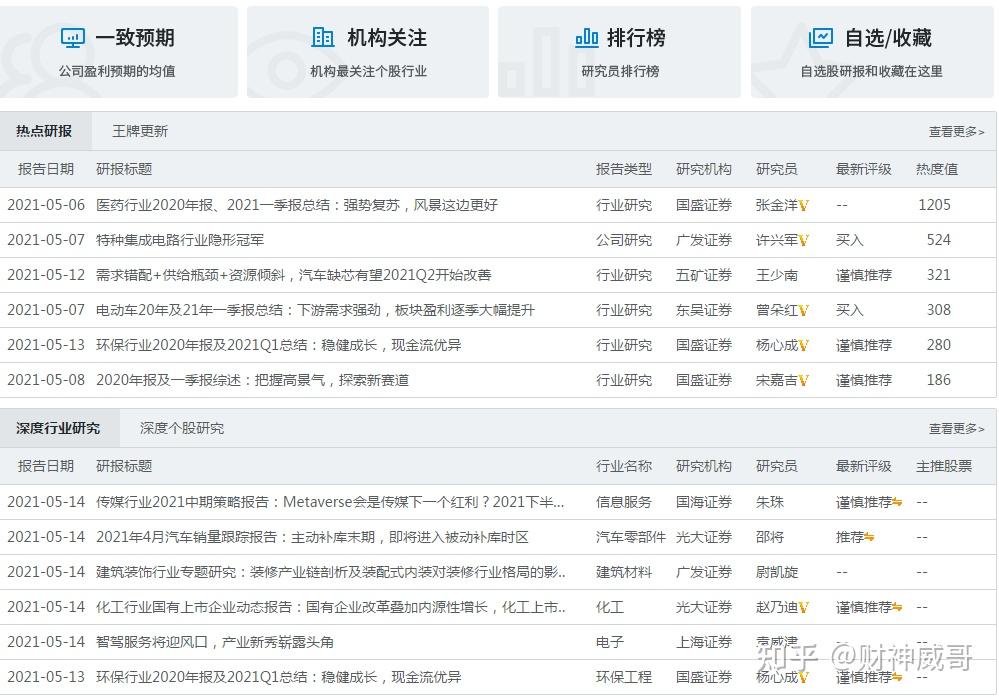Click date 2021-05-12 in 热点研报
This screenshot has height=698, width=999.
(46, 275)
